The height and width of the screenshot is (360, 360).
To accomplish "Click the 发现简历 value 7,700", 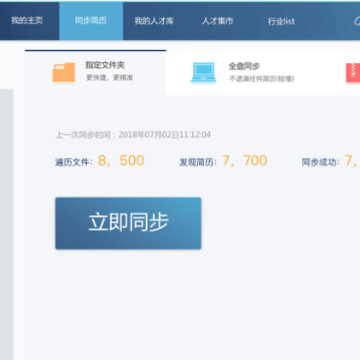I will (245, 161).
